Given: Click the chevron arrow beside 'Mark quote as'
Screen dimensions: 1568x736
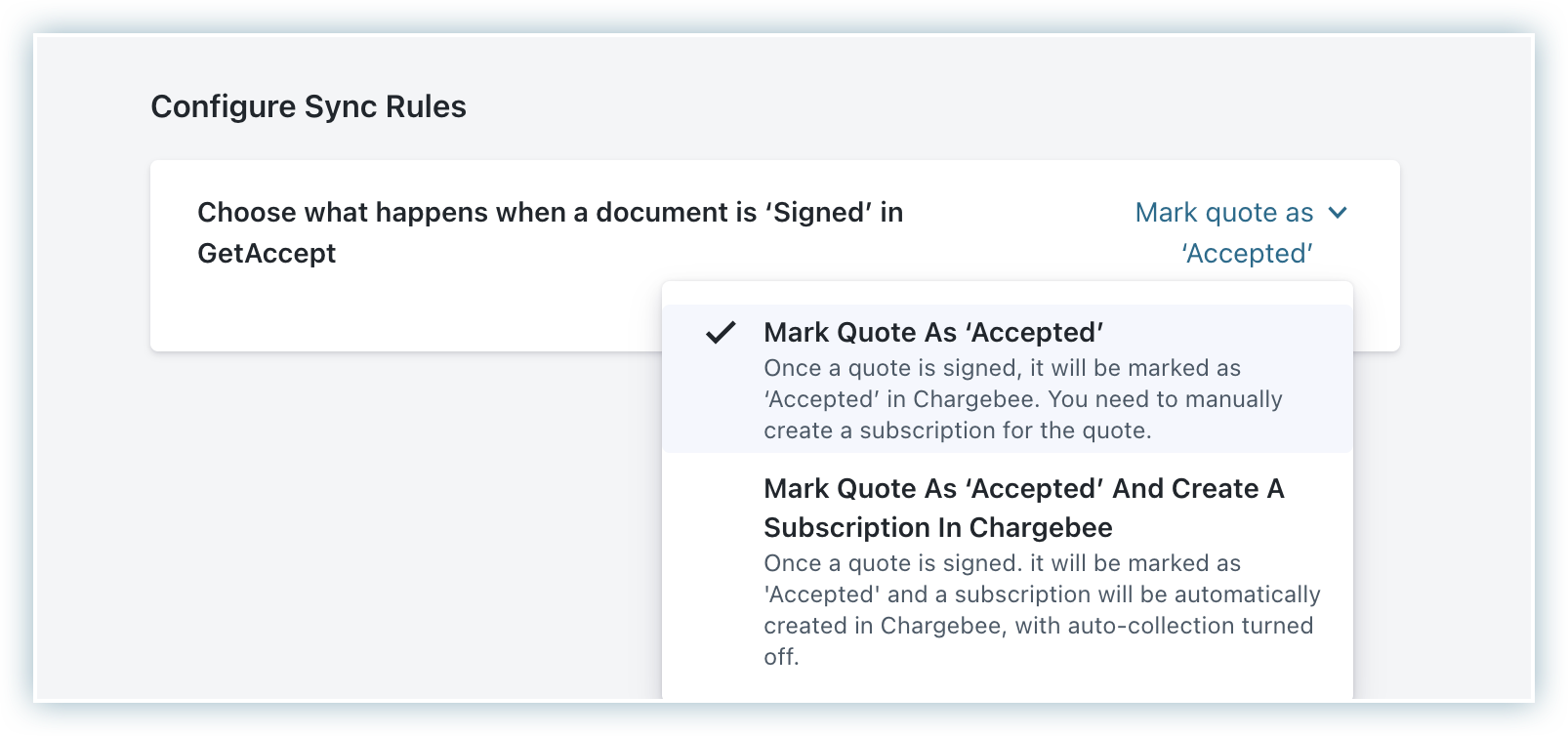Looking at the screenshot, I should (1338, 212).
